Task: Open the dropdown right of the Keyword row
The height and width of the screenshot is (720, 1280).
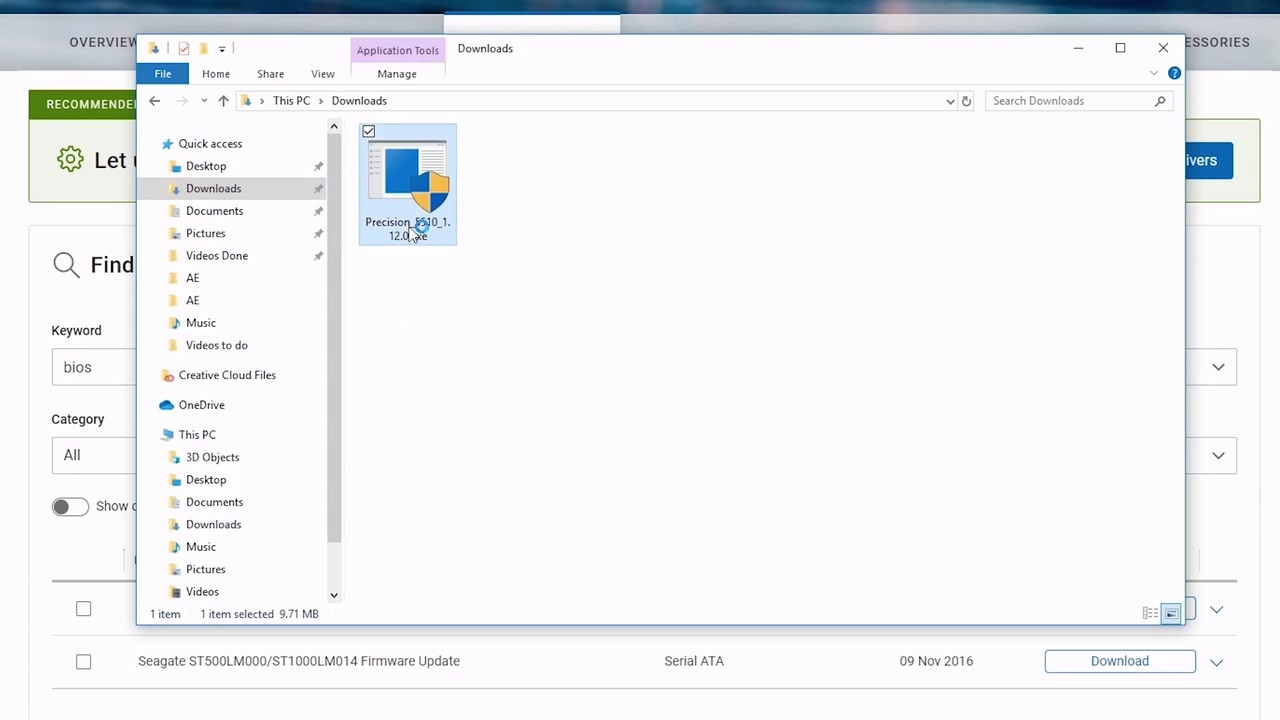Action: point(1218,367)
